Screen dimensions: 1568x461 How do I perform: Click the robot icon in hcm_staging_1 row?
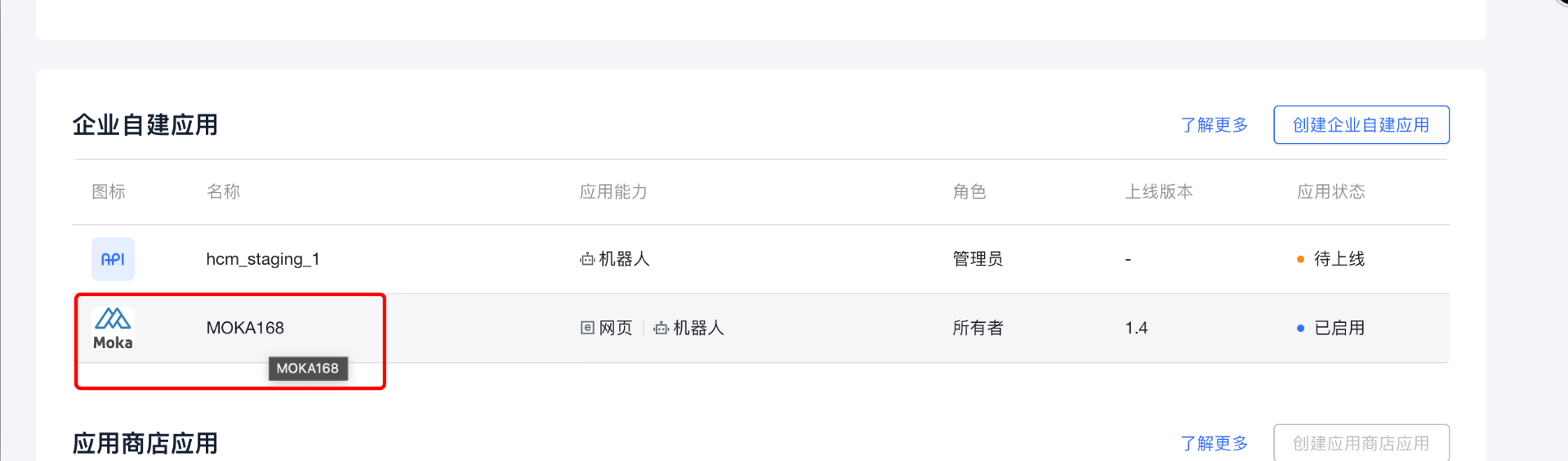[x=587, y=259]
